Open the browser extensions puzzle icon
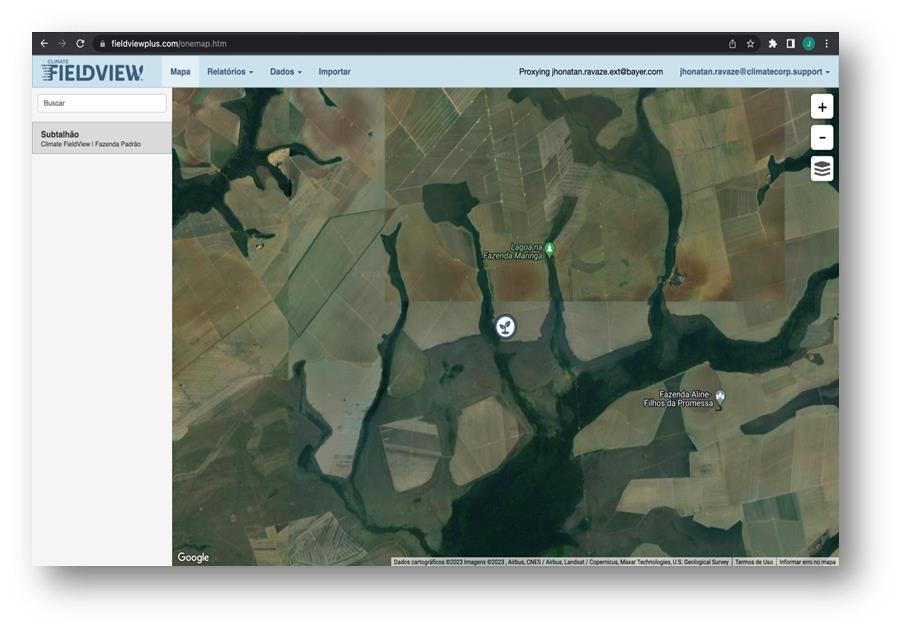The height and width of the screenshot is (631, 904). coord(772,44)
